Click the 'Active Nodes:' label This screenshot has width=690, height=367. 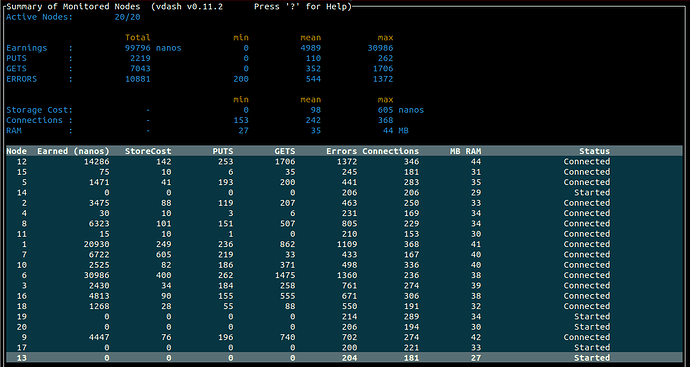pos(40,17)
